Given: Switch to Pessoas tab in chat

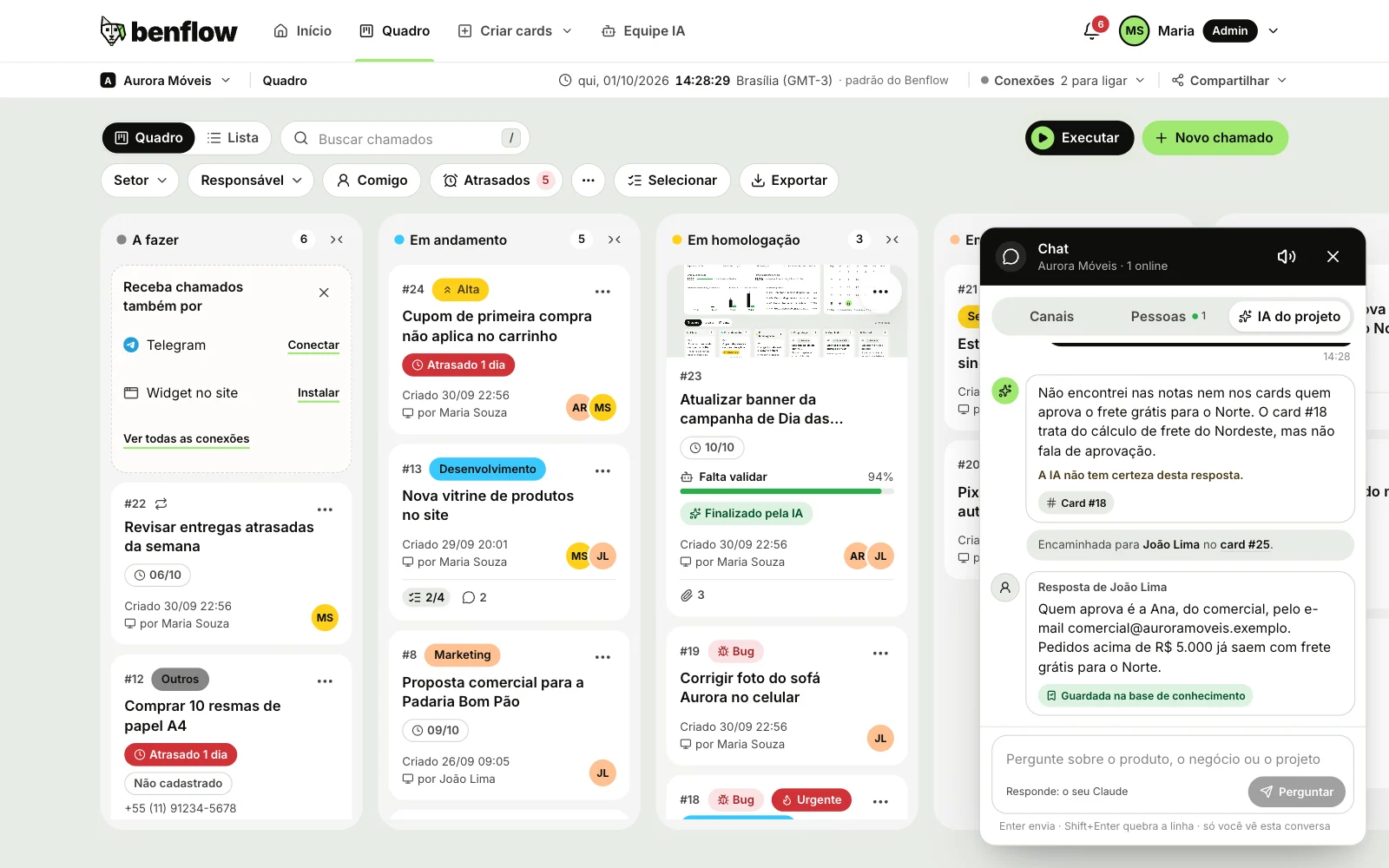Looking at the screenshot, I should tap(1168, 317).
